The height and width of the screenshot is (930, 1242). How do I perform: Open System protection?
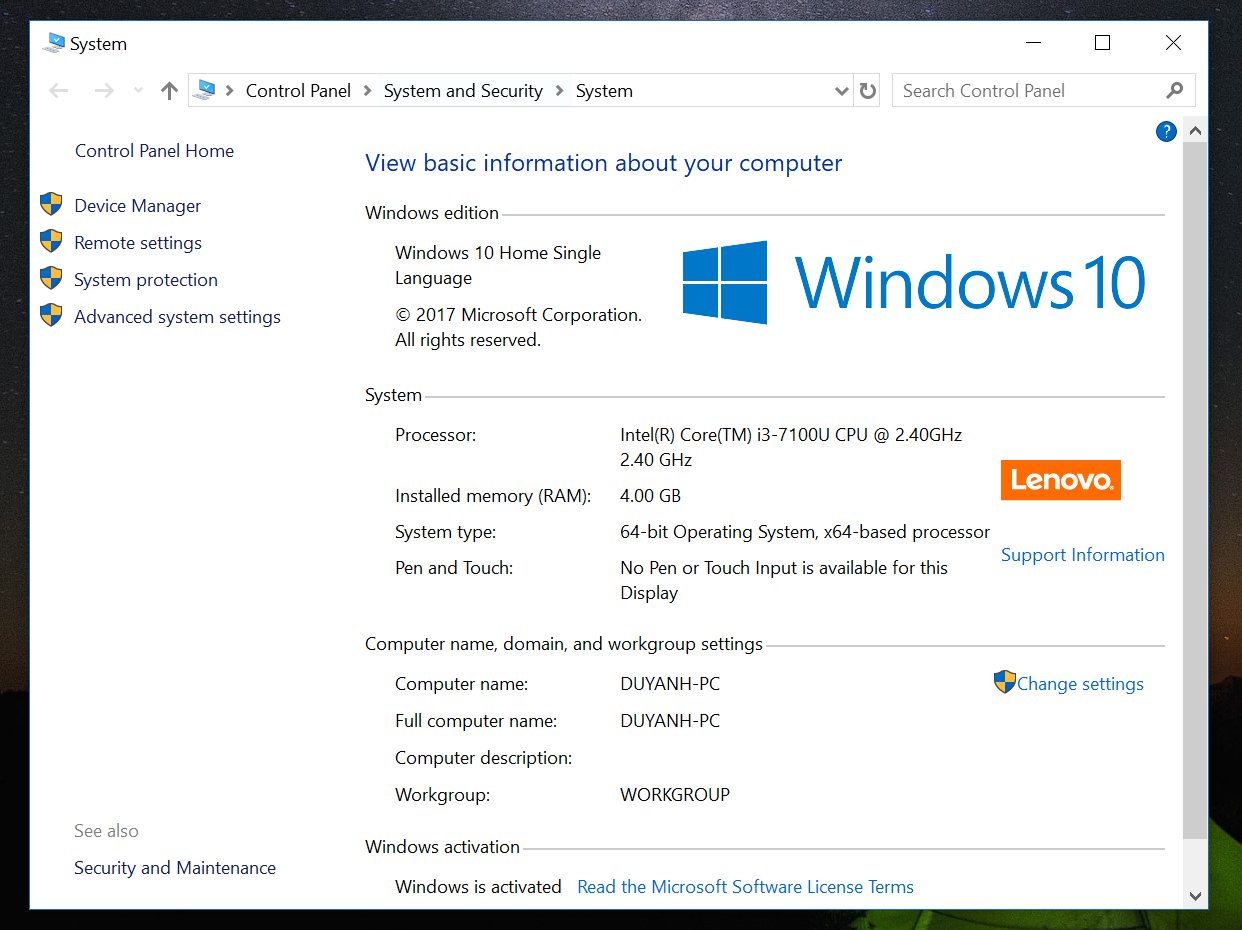146,280
